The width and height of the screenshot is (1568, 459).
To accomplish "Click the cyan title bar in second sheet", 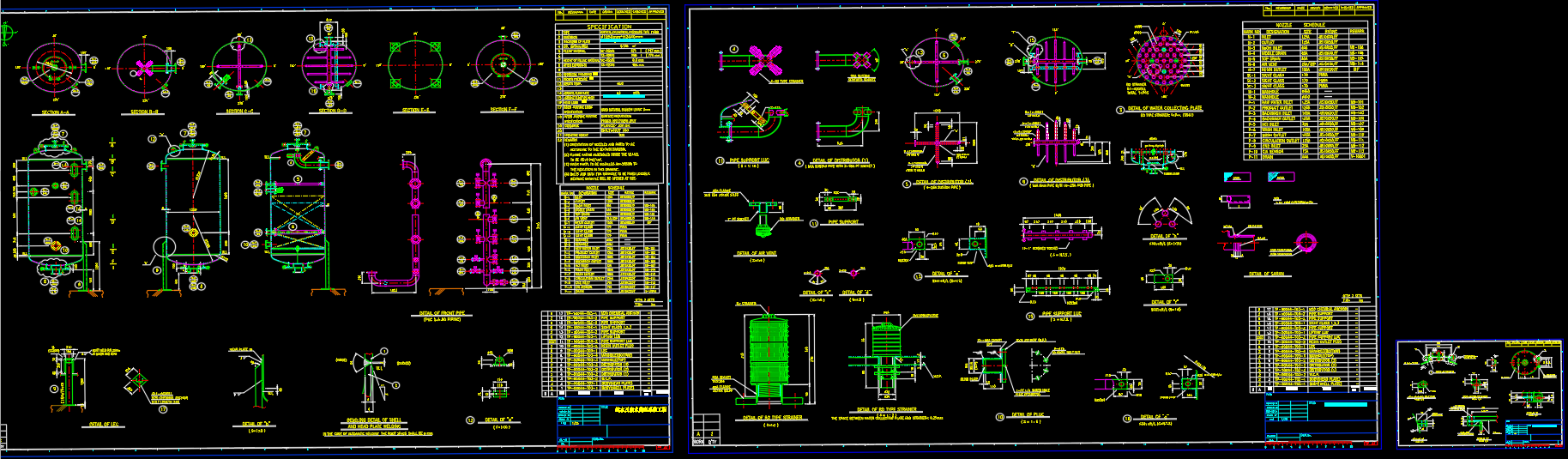I will 1345,404.
